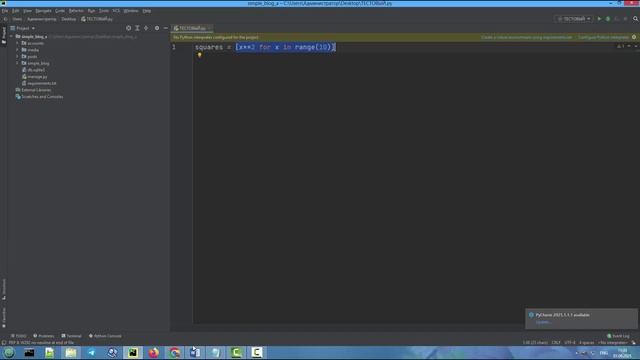Expand the posts folder
The width and height of the screenshot is (640, 360).
(18, 56)
